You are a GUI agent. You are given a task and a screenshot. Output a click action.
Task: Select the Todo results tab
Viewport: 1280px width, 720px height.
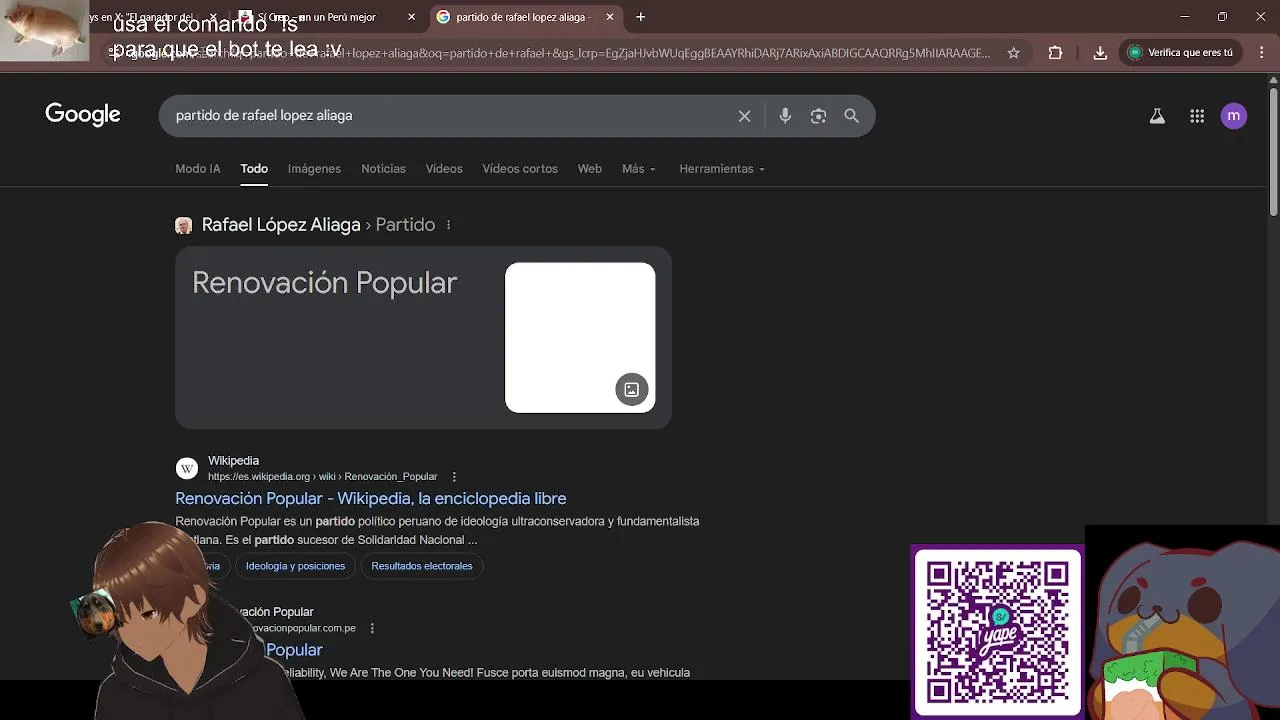254,169
